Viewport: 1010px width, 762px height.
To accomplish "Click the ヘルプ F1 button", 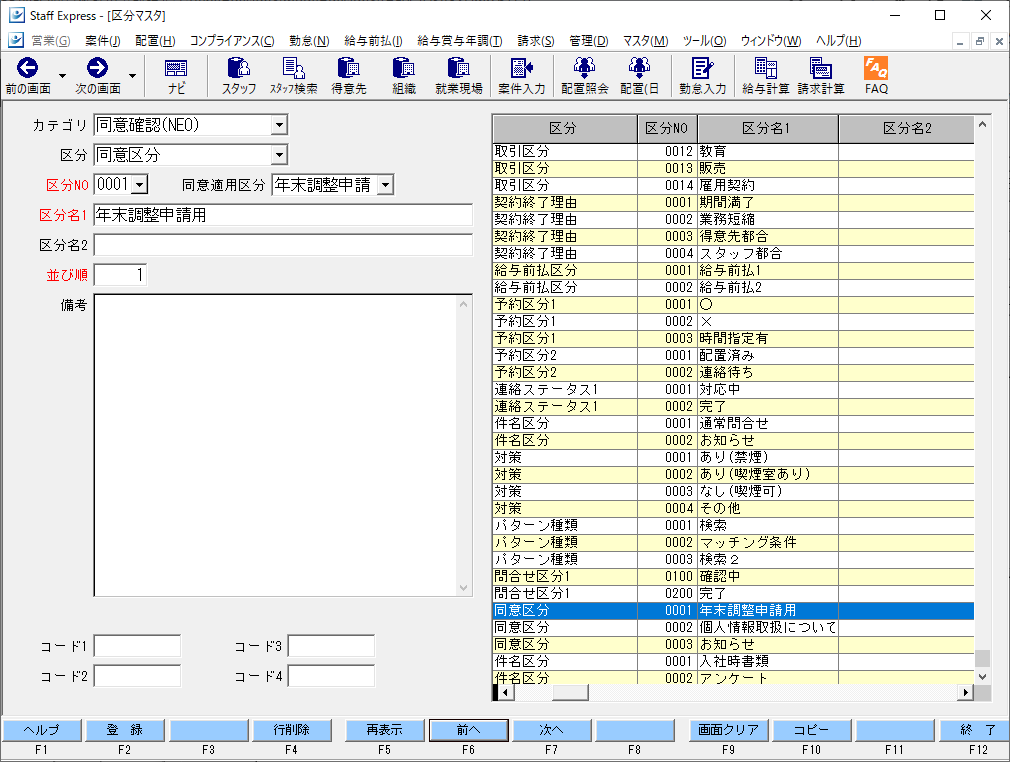I will (x=42, y=730).
